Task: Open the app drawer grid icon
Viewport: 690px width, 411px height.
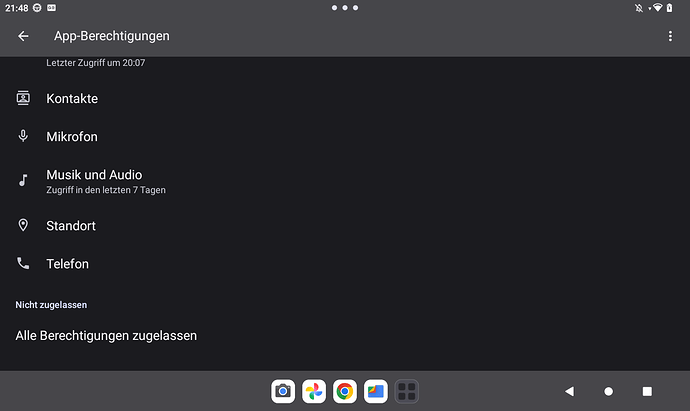Action: click(x=407, y=391)
